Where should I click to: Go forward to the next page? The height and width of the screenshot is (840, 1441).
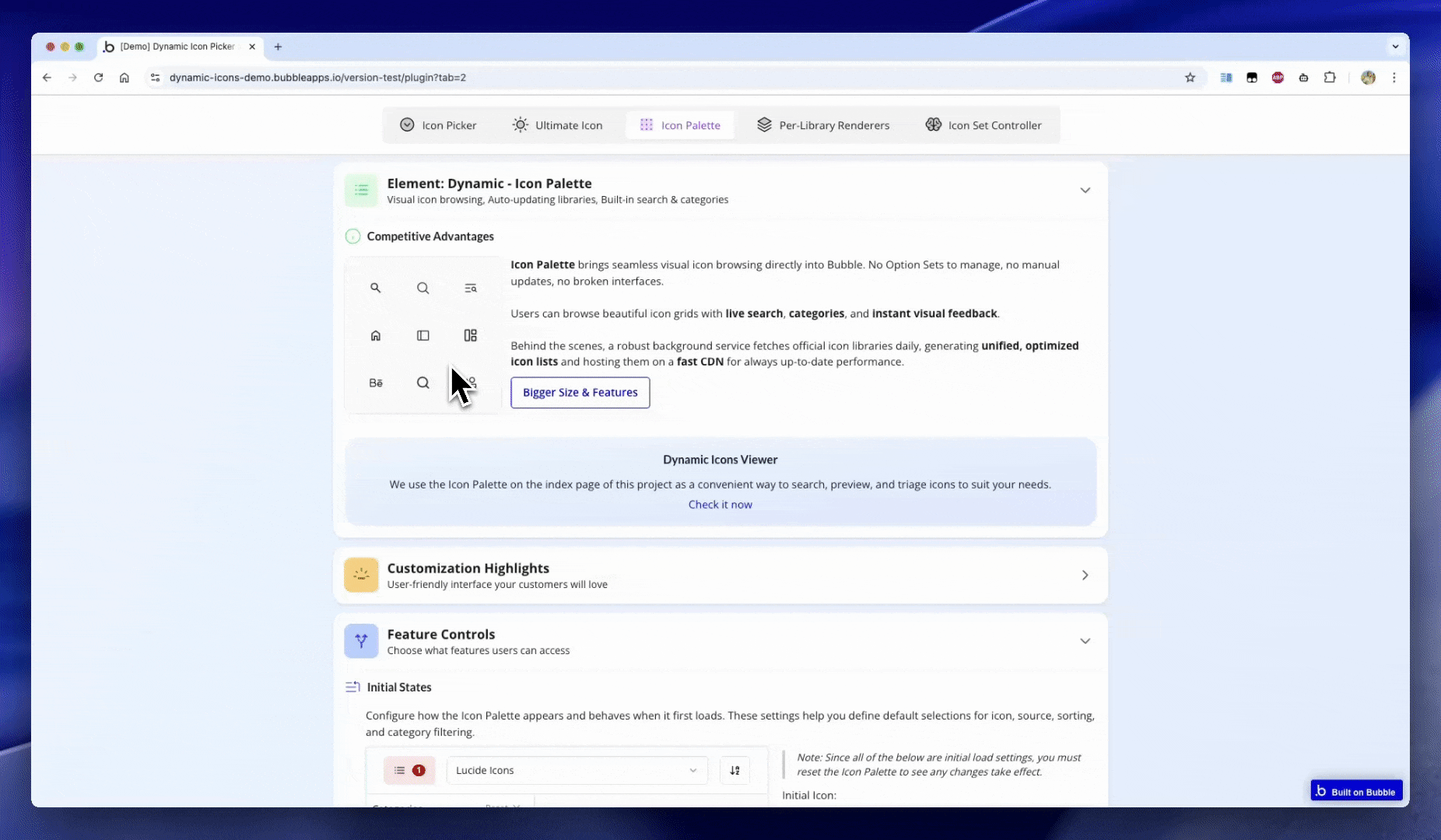(x=72, y=78)
